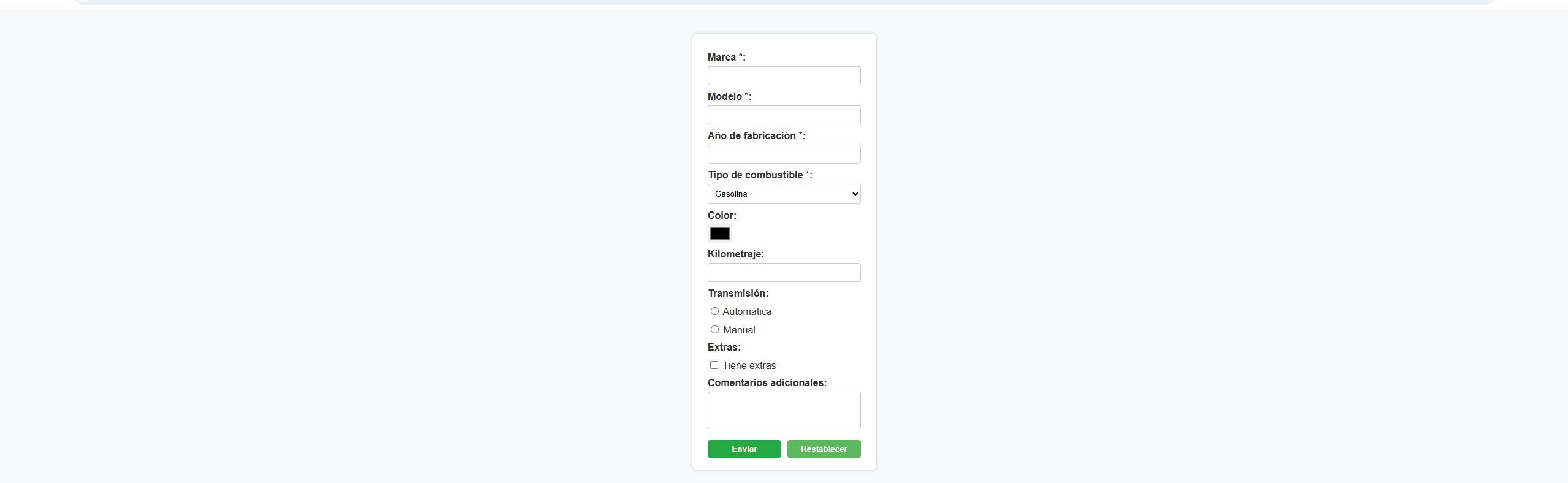This screenshot has width=1568, height=483.
Task: Click the Color label text
Action: coord(722,216)
